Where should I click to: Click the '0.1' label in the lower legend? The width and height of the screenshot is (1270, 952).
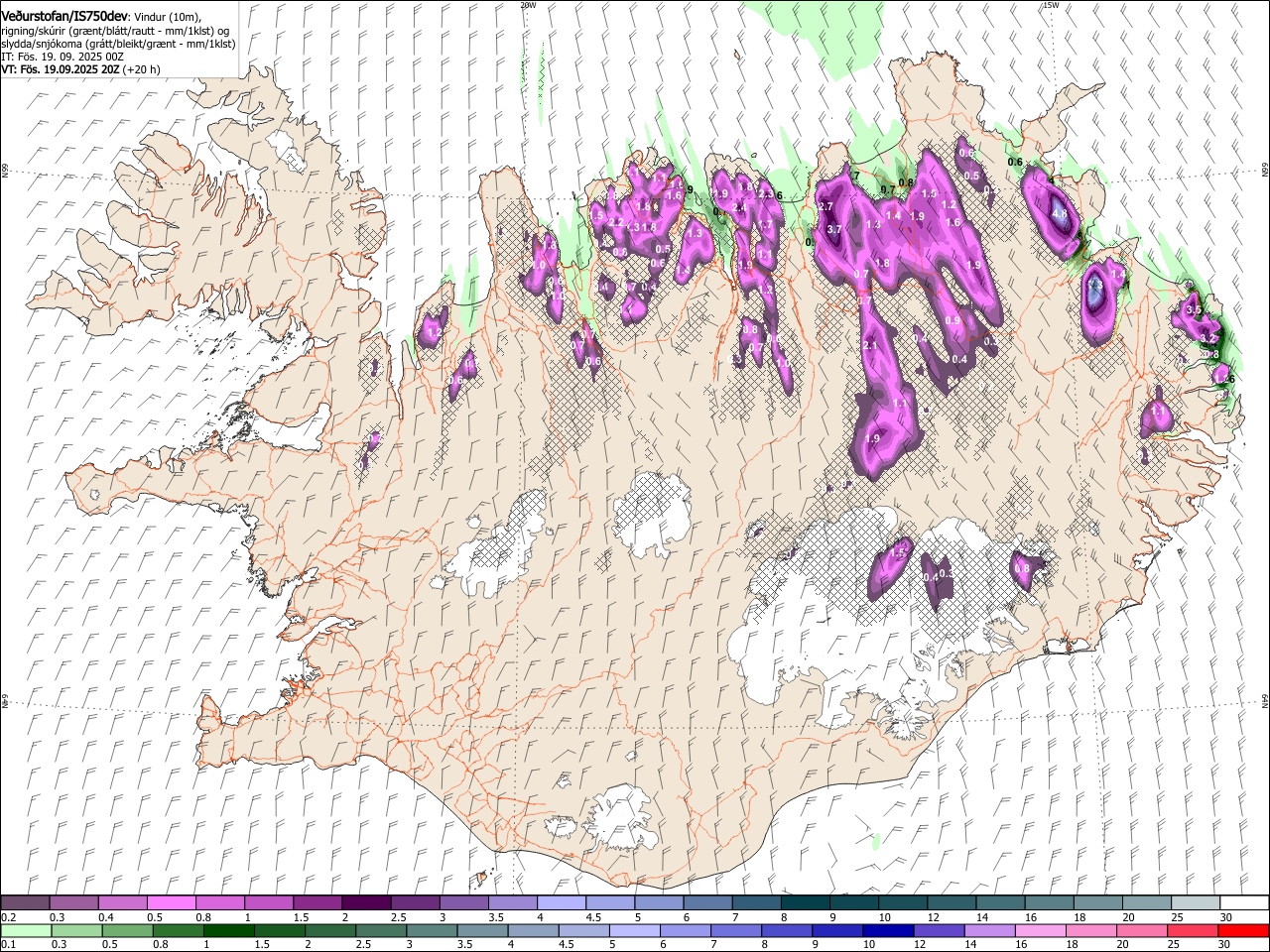(x=9, y=944)
